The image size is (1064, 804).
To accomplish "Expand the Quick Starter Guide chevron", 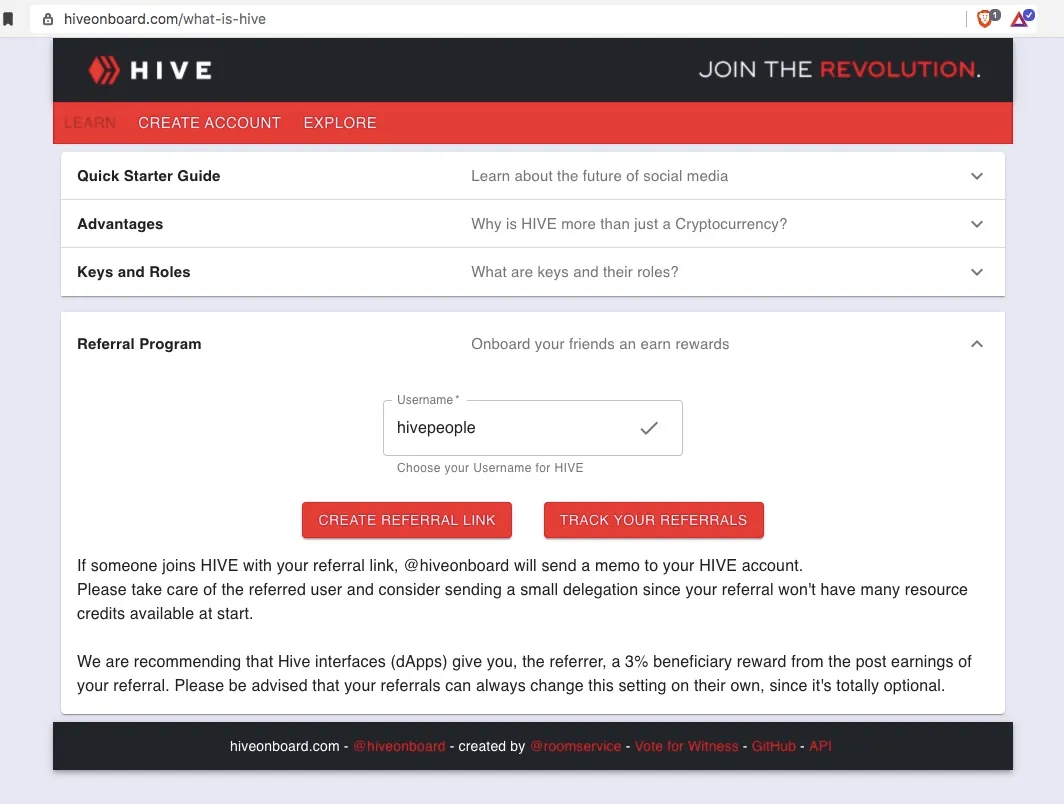I will 976,176.
